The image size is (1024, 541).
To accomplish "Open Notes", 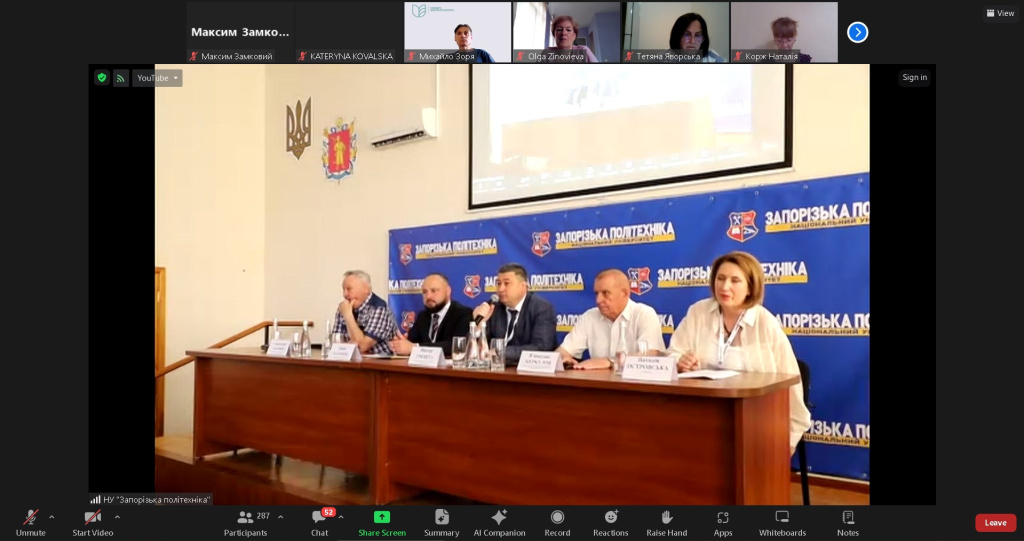I will tap(848, 523).
